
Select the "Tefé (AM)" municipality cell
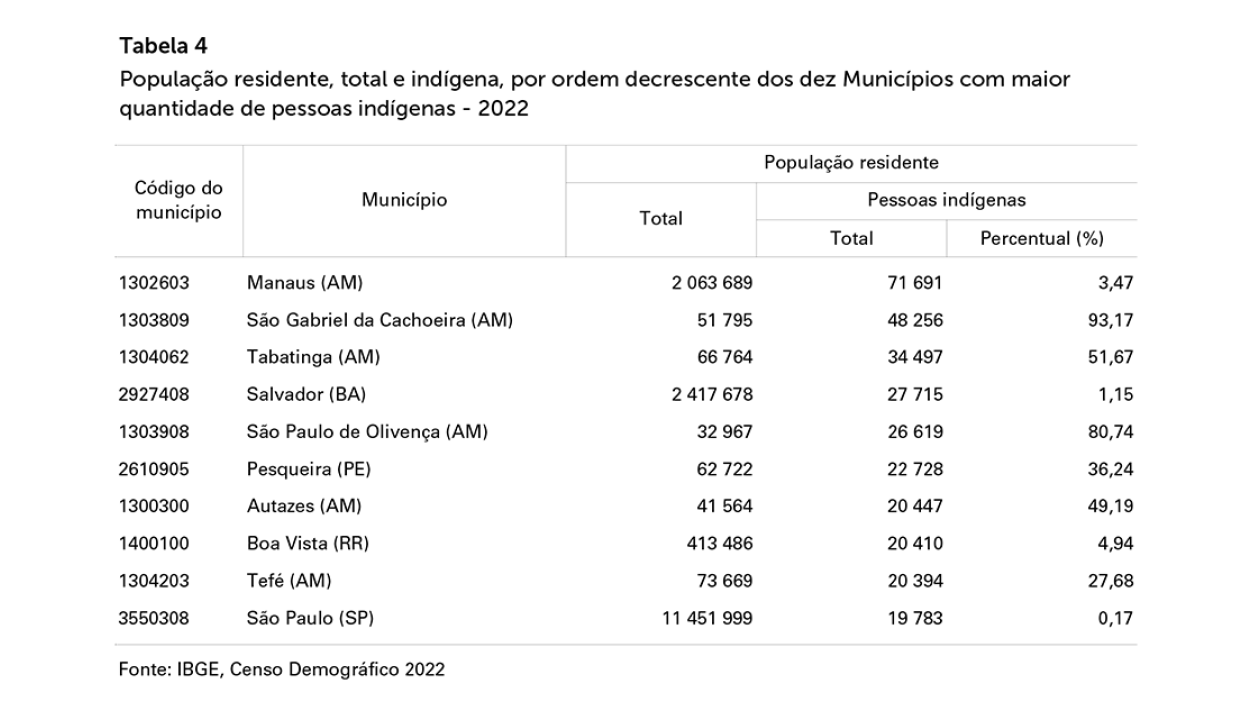289,580
